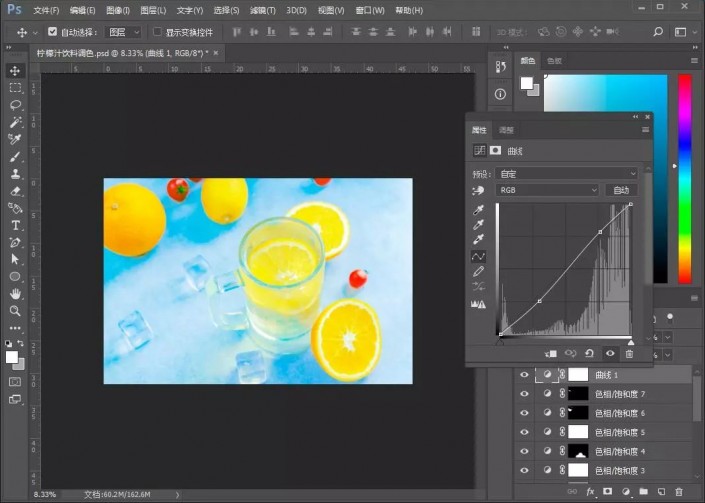
Task: Pick the white point eyedropper in Curves
Action: [478, 239]
